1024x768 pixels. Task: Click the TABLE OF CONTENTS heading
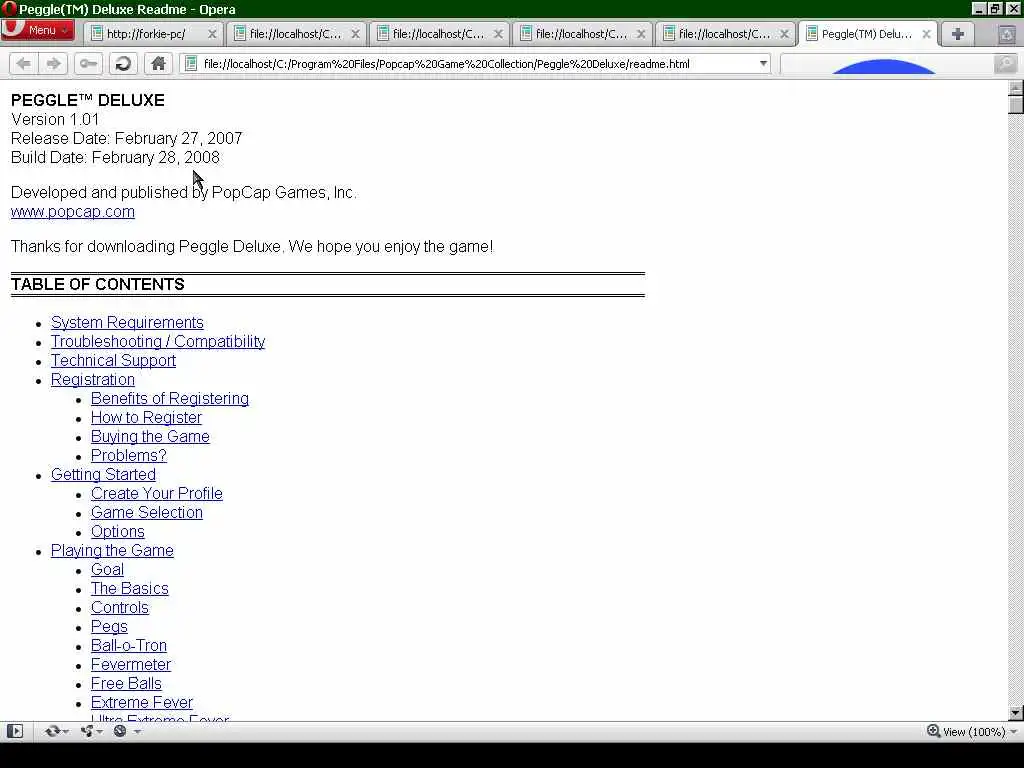(97, 284)
